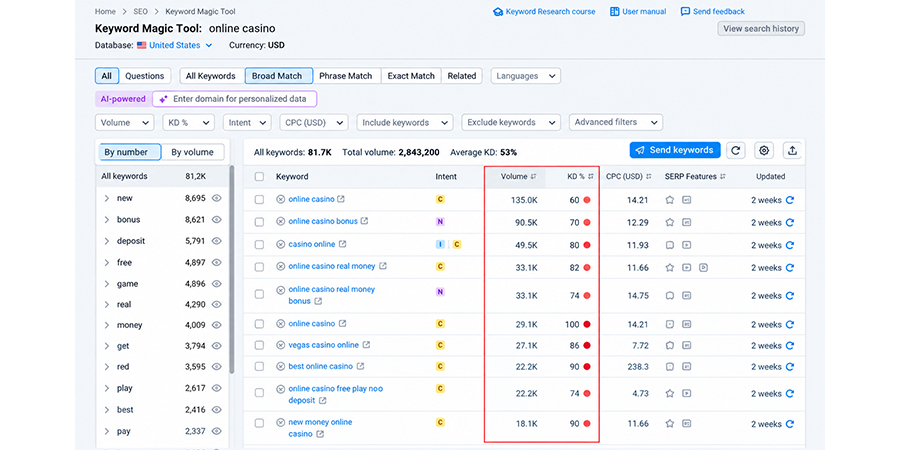Screen dimensions: 900x450
Task: Go to Home breadcrumb link
Action: (105, 11)
